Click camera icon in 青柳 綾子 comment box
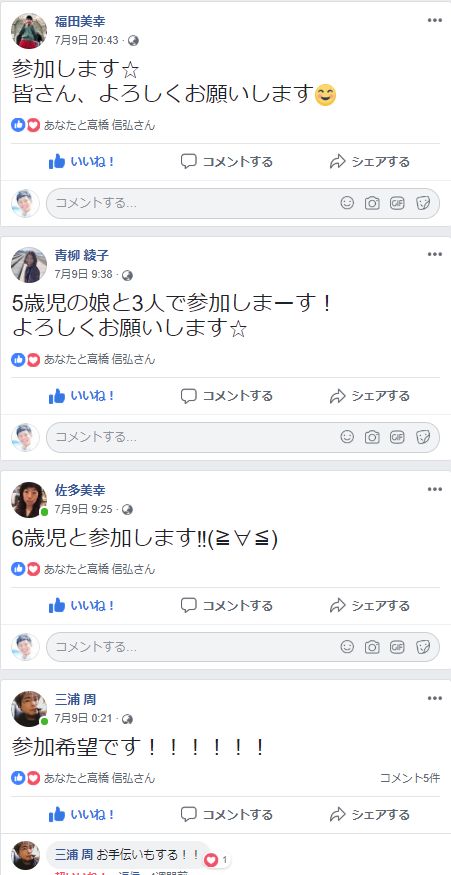 point(372,437)
